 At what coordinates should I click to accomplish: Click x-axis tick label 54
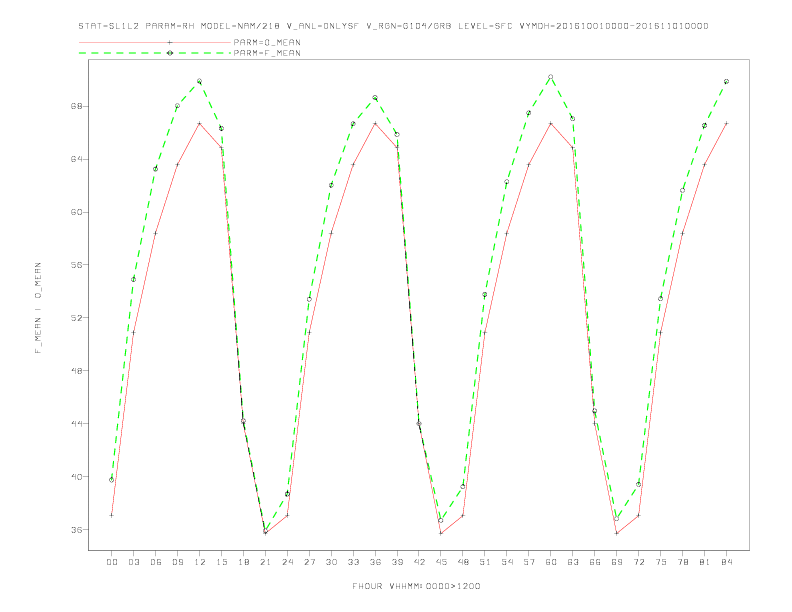(x=507, y=562)
